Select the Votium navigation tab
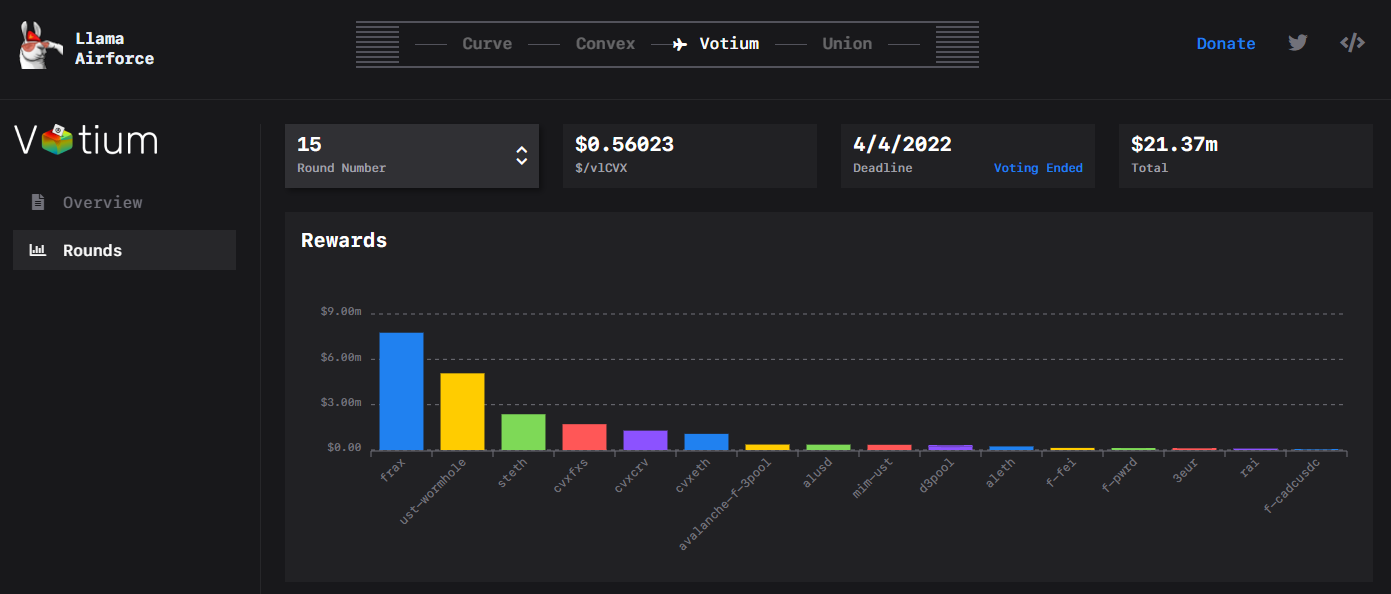This screenshot has width=1391, height=594. click(729, 44)
